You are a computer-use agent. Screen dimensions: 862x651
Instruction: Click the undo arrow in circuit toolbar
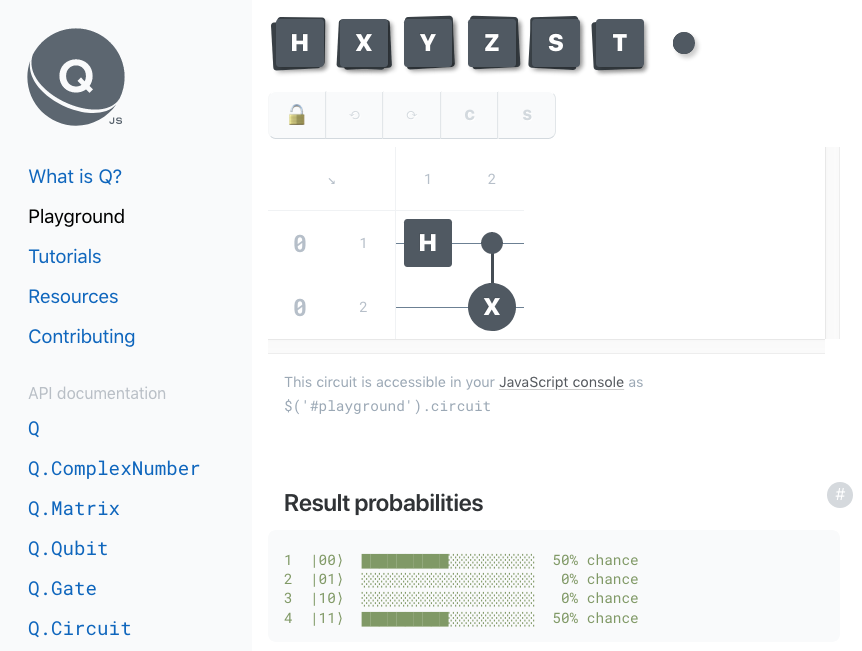click(355, 115)
